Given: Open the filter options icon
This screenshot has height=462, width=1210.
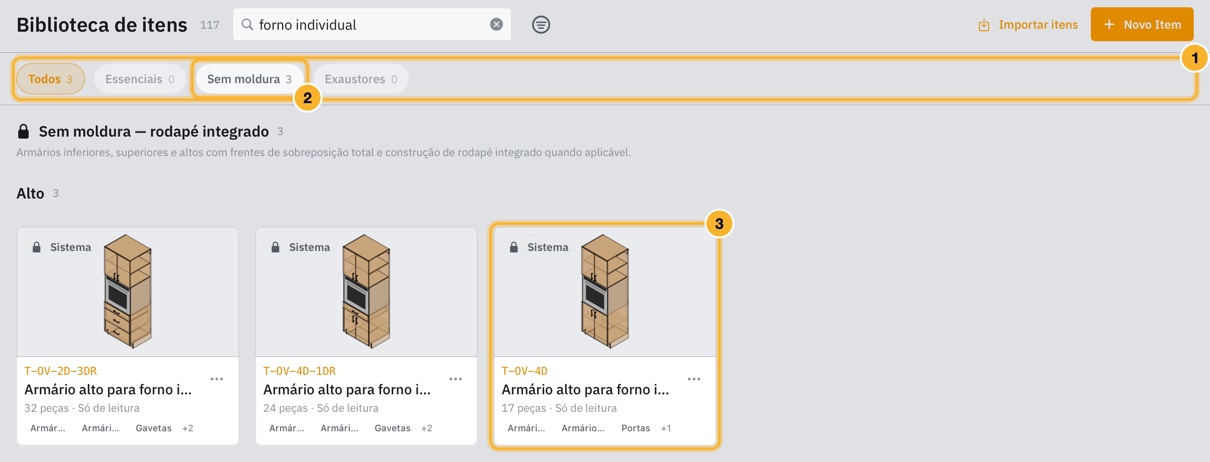Looking at the screenshot, I should (x=541, y=24).
